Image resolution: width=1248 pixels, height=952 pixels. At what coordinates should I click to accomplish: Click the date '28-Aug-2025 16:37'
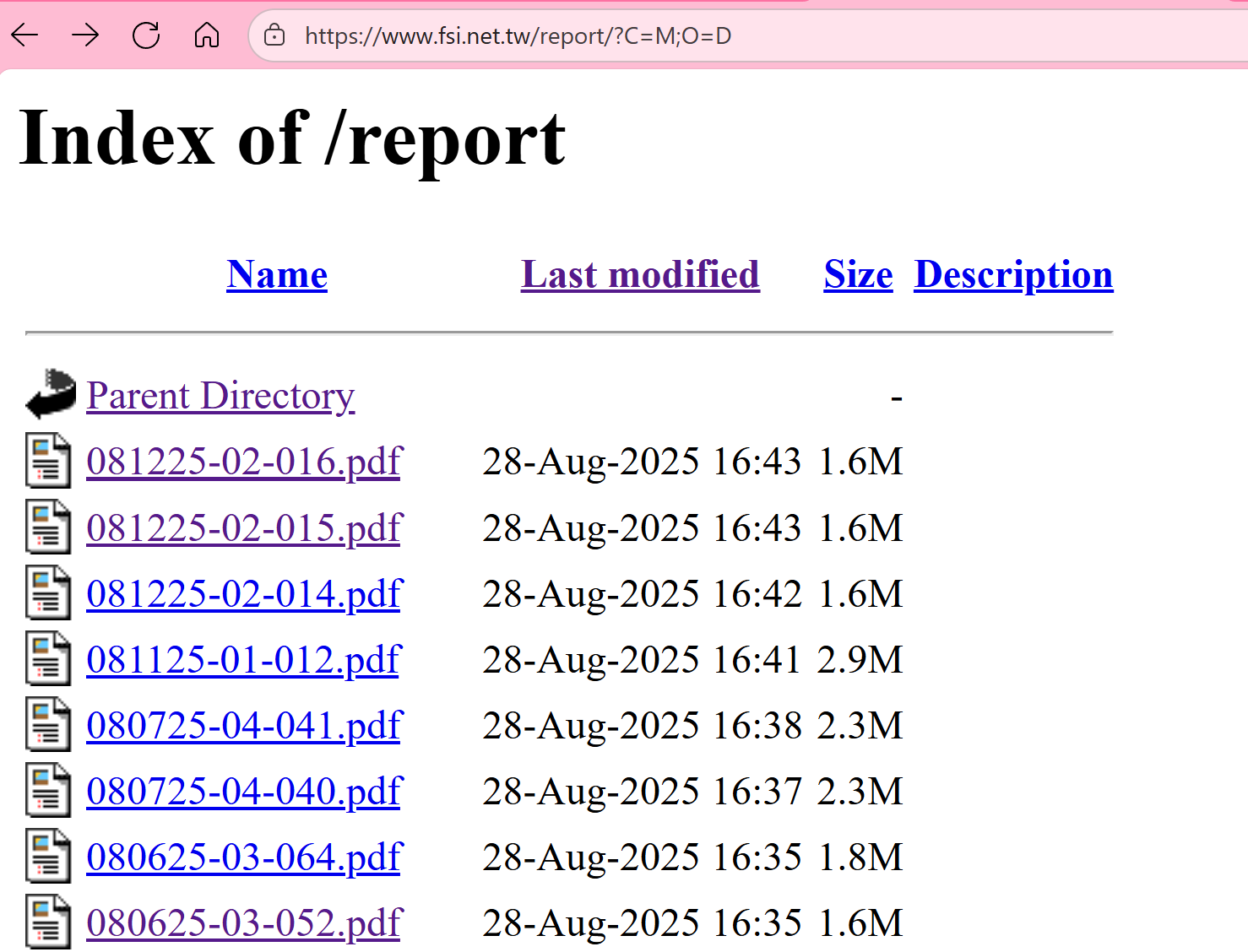pos(642,792)
